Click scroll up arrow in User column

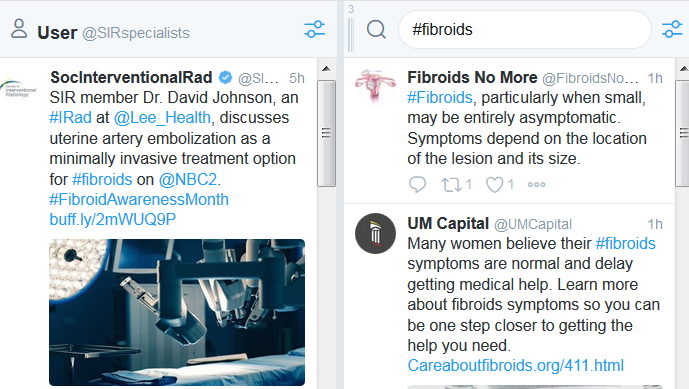tap(326, 69)
